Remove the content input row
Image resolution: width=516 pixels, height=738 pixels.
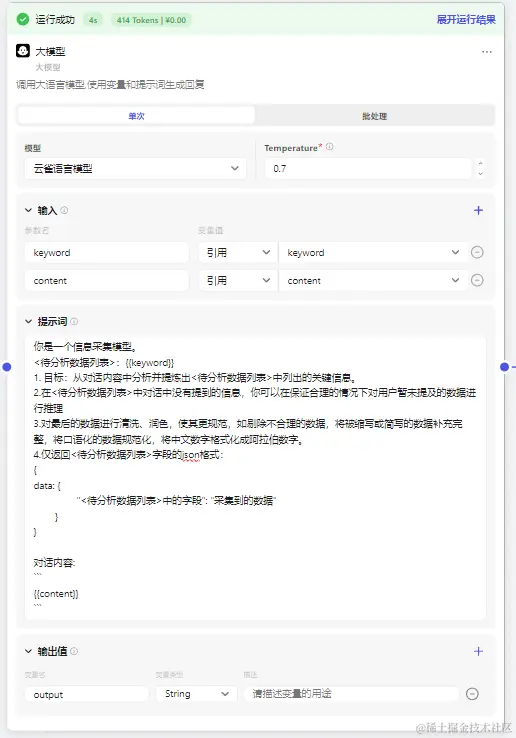click(x=477, y=281)
